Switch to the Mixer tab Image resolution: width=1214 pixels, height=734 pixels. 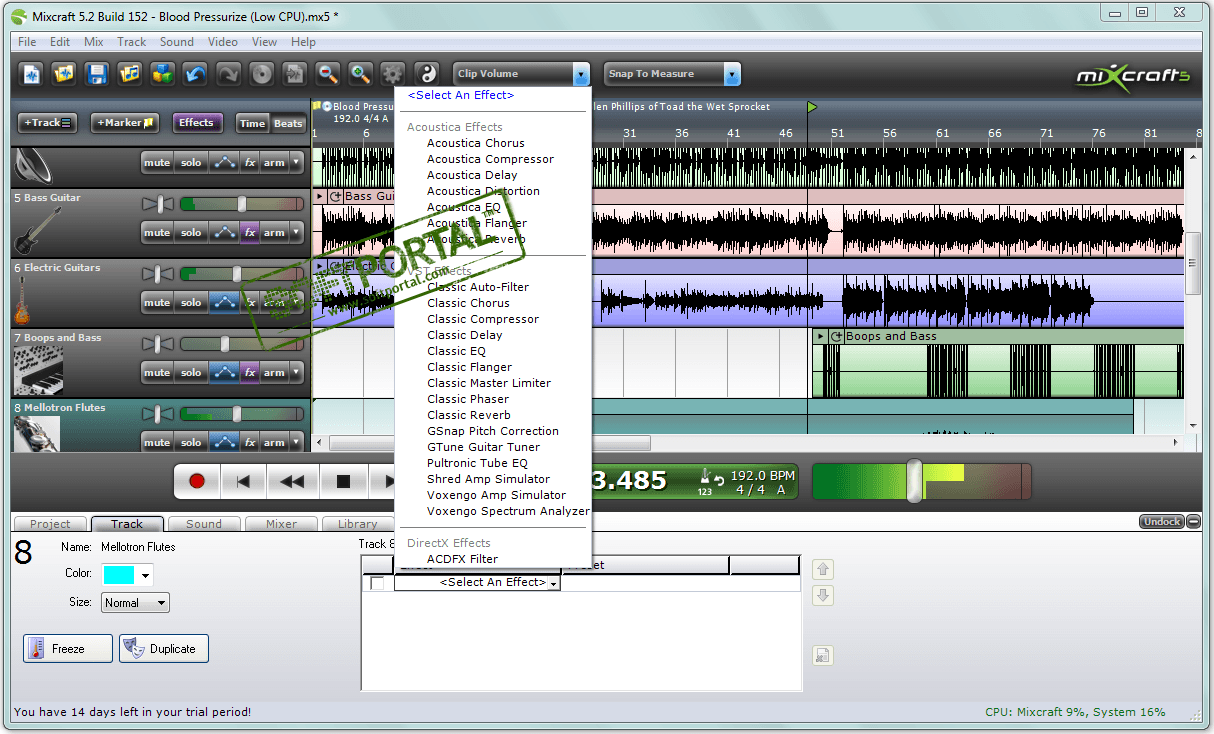click(281, 524)
